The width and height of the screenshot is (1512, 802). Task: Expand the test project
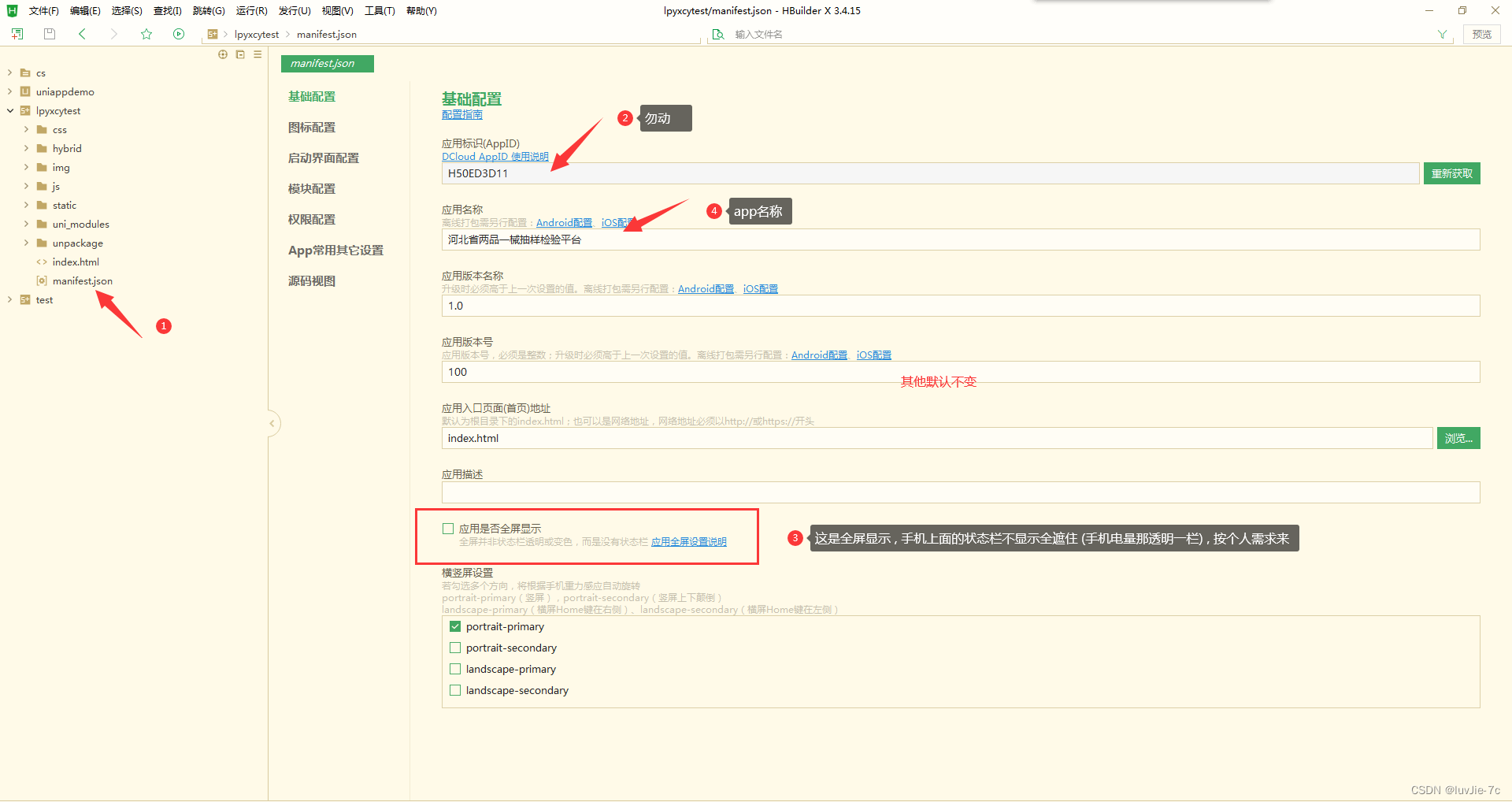point(9,299)
